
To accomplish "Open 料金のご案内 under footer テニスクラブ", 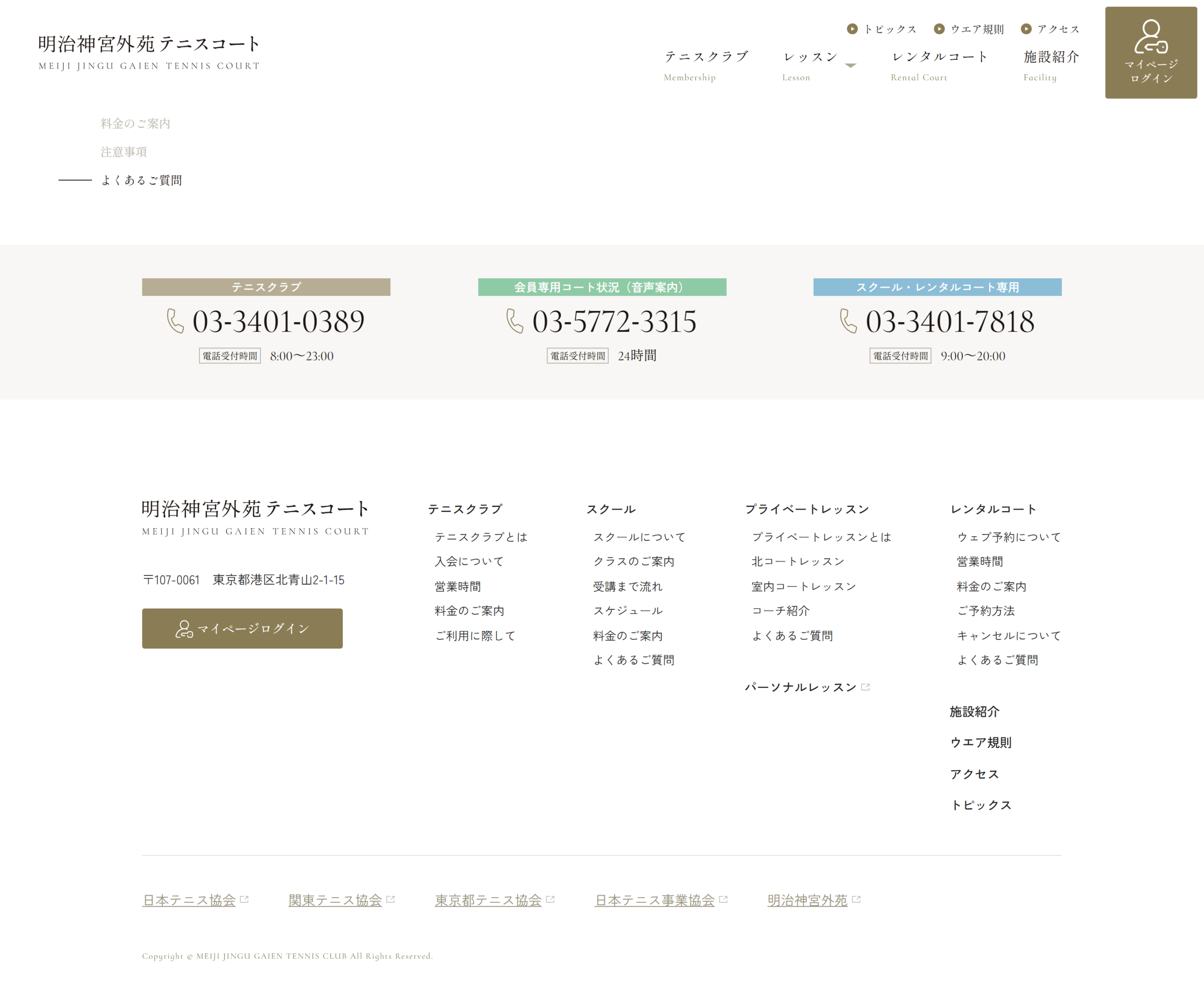I will pos(469,610).
